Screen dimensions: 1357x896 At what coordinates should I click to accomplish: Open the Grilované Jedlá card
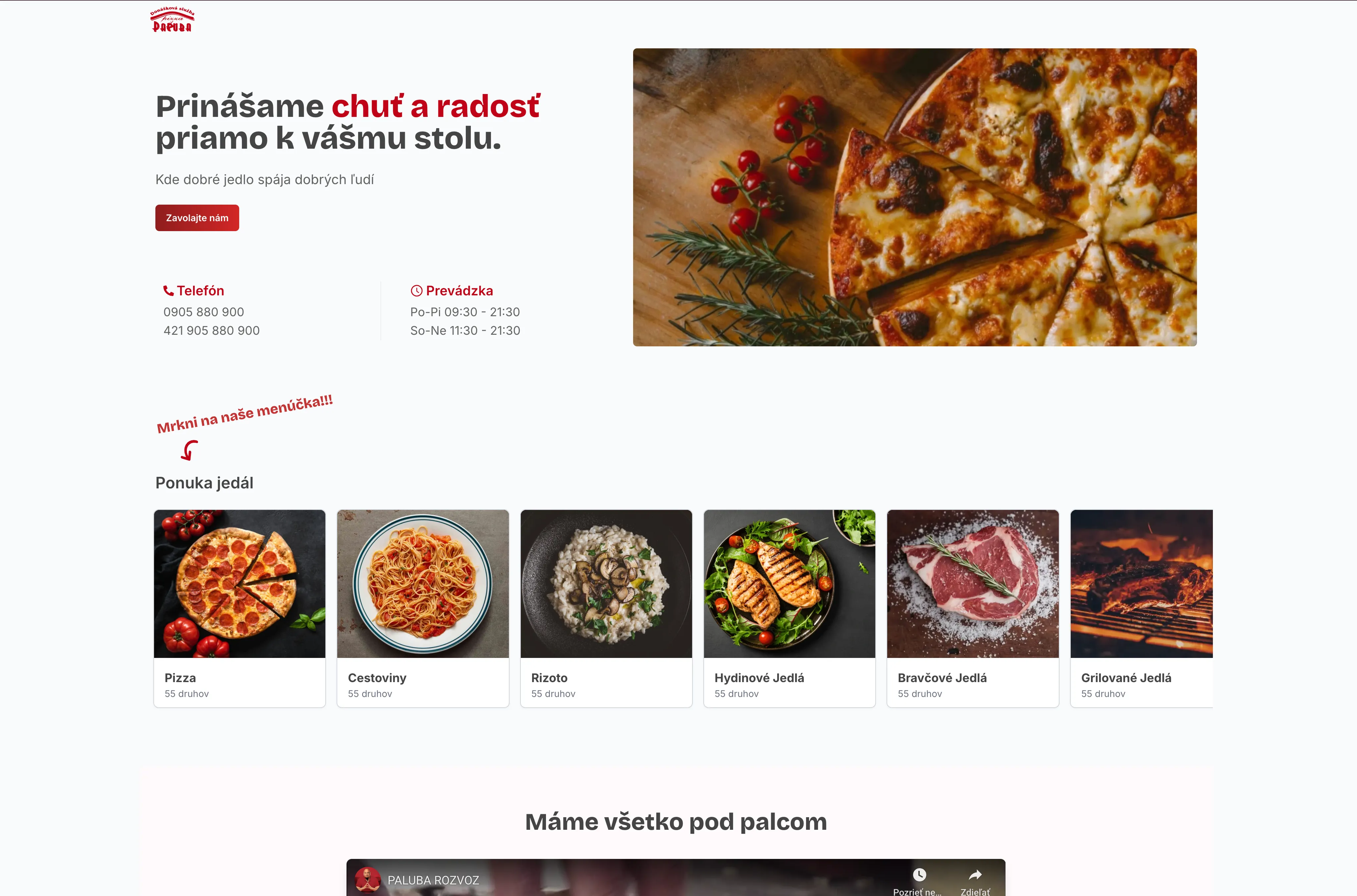point(1142,608)
